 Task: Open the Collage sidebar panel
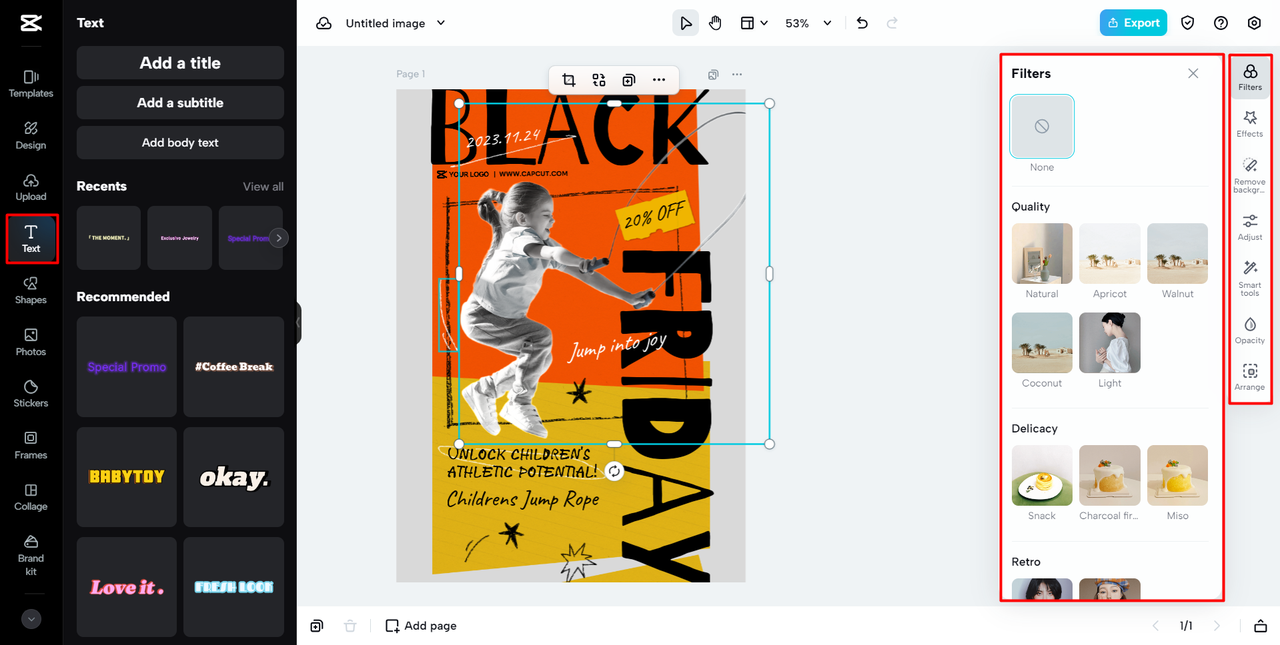(31, 498)
